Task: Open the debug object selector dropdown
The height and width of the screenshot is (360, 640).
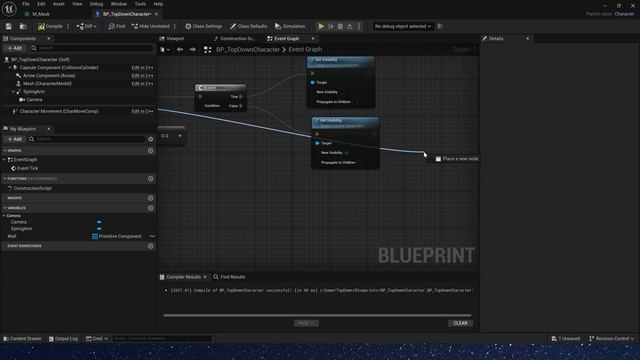Action: click(x=402, y=26)
